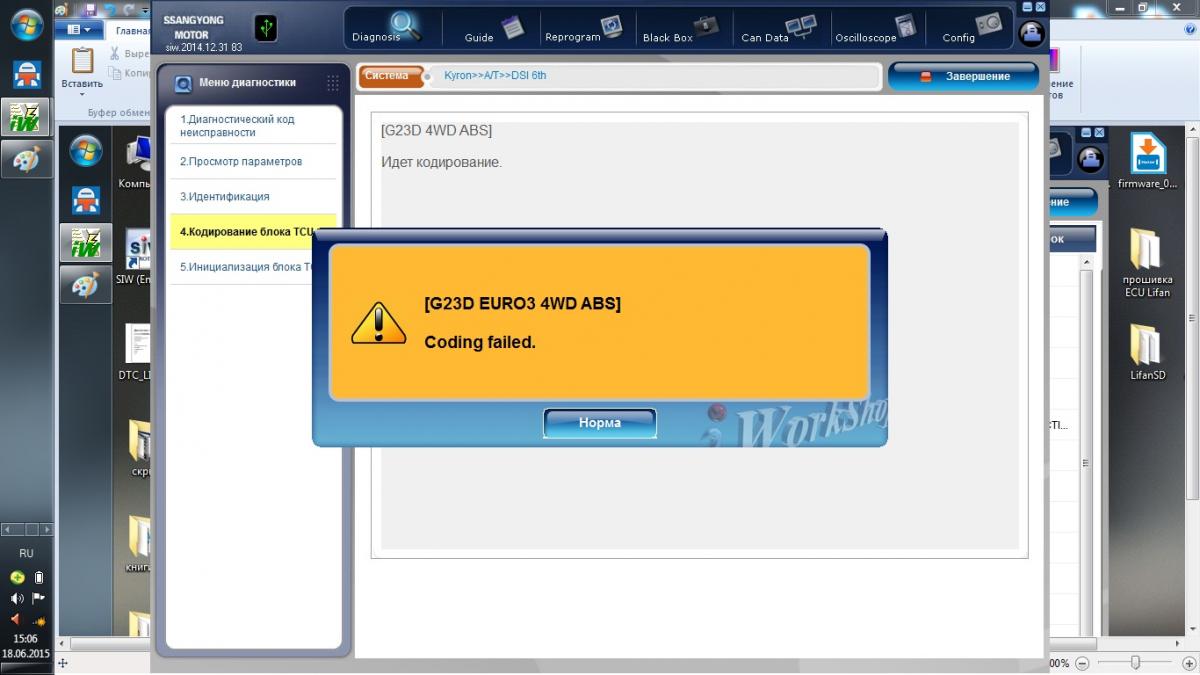The height and width of the screenshot is (675, 1200).
Task: Click the Redo arrow in Paint title bar
Action: pyautogui.click(x=131, y=9)
